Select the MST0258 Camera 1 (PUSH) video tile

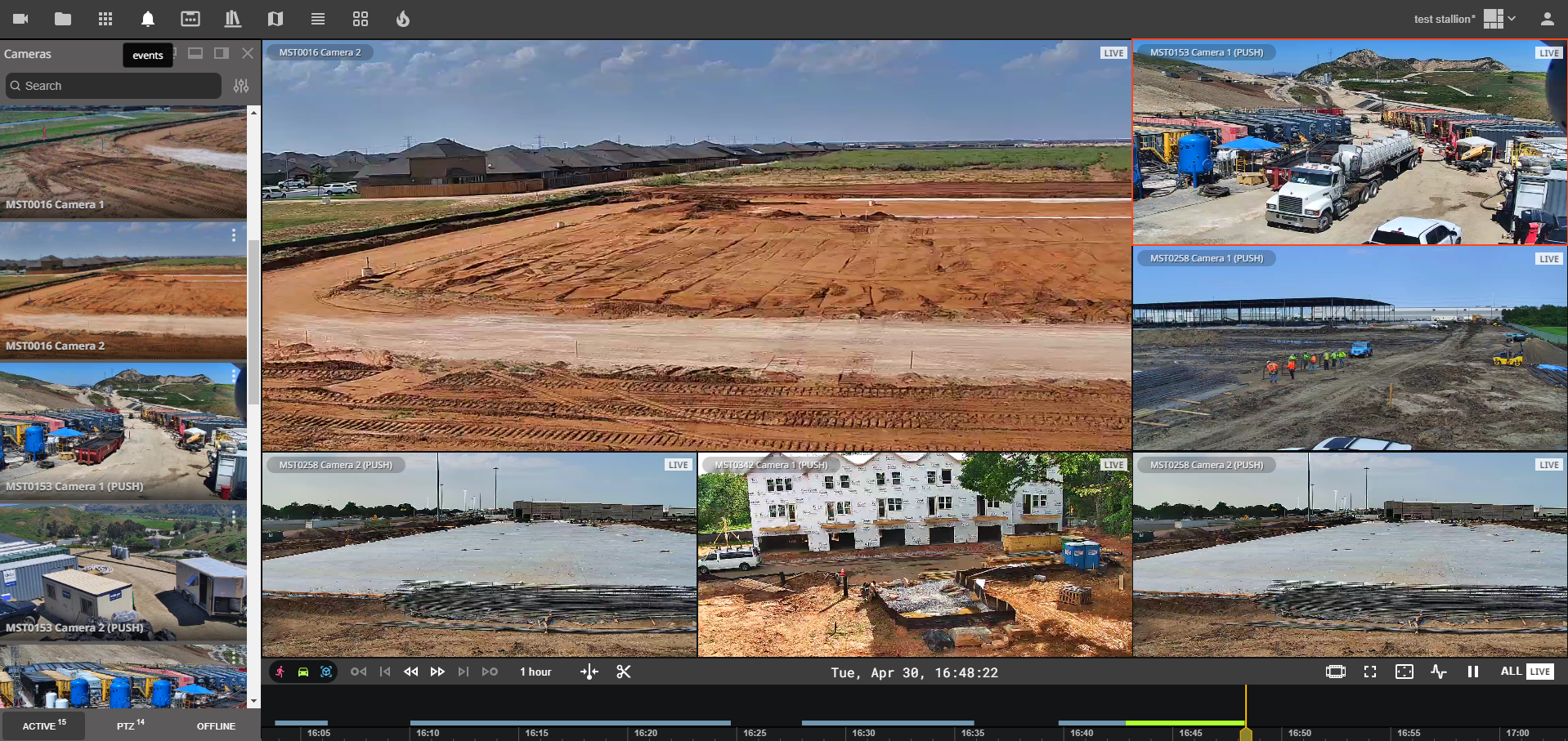pyautogui.click(x=1350, y=349)
